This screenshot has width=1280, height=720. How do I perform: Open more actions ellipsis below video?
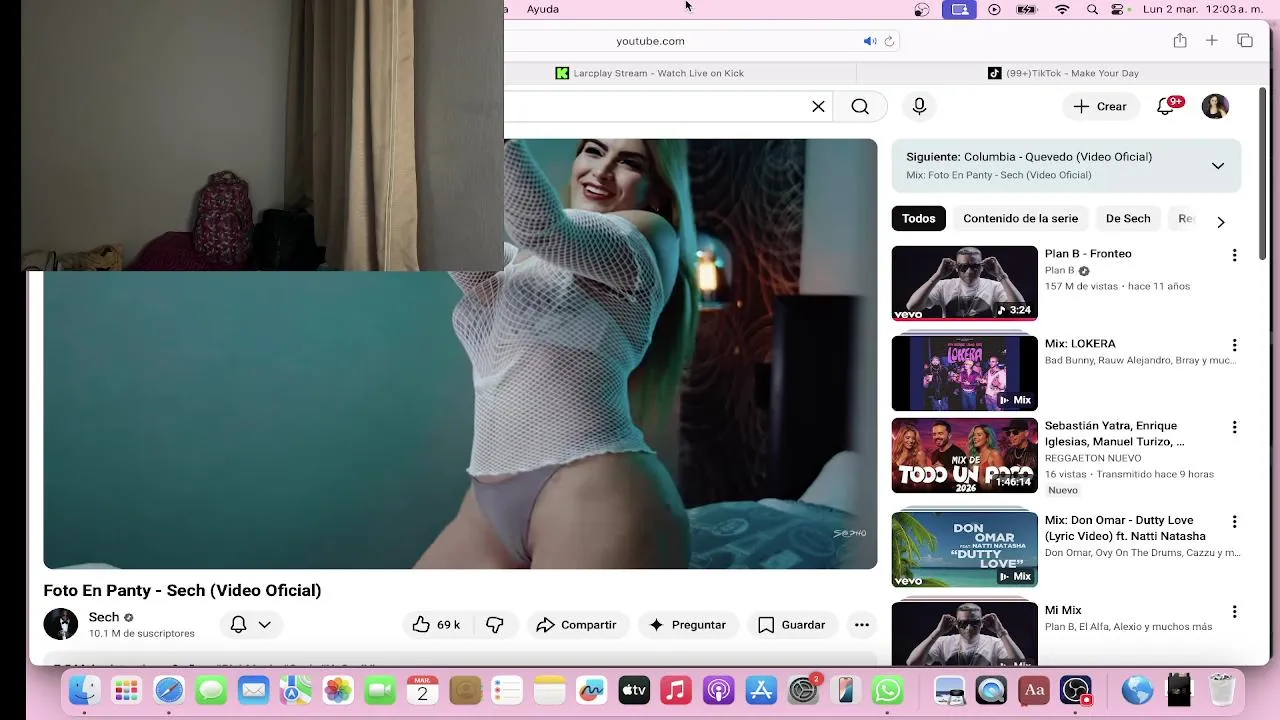[x=861, y=624]
